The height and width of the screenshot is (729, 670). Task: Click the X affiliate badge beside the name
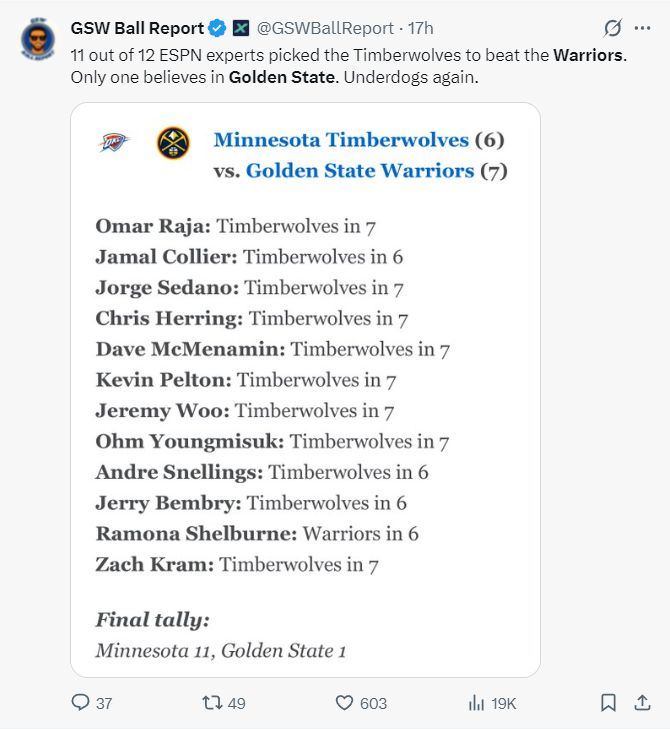241,28
